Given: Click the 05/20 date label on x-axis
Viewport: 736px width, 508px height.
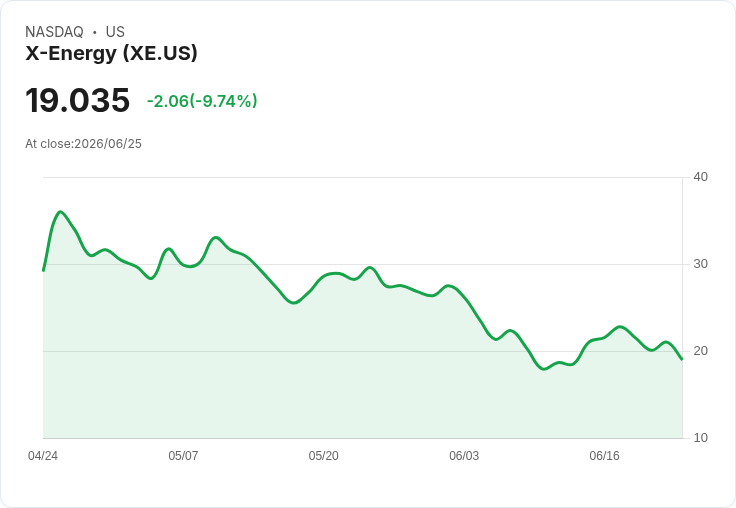Looking at the screenshot, I should (323, 456).
